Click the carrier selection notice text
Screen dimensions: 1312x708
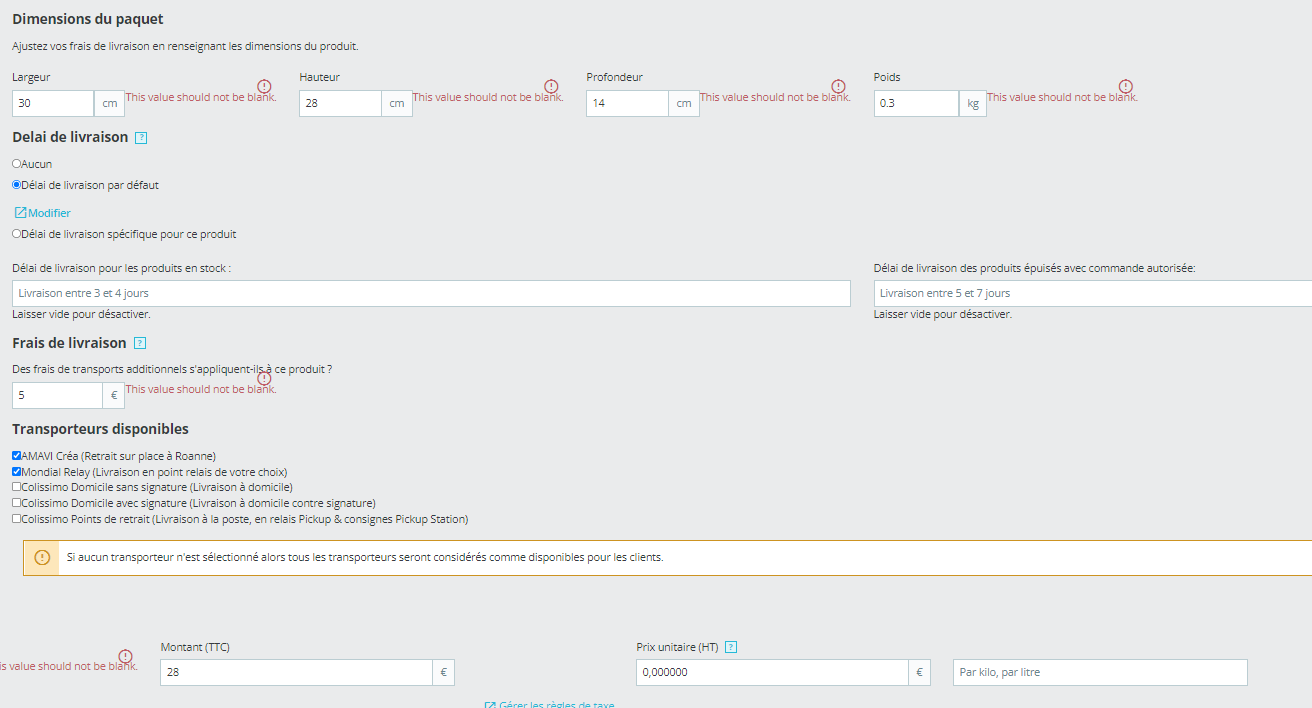(365, 557)
